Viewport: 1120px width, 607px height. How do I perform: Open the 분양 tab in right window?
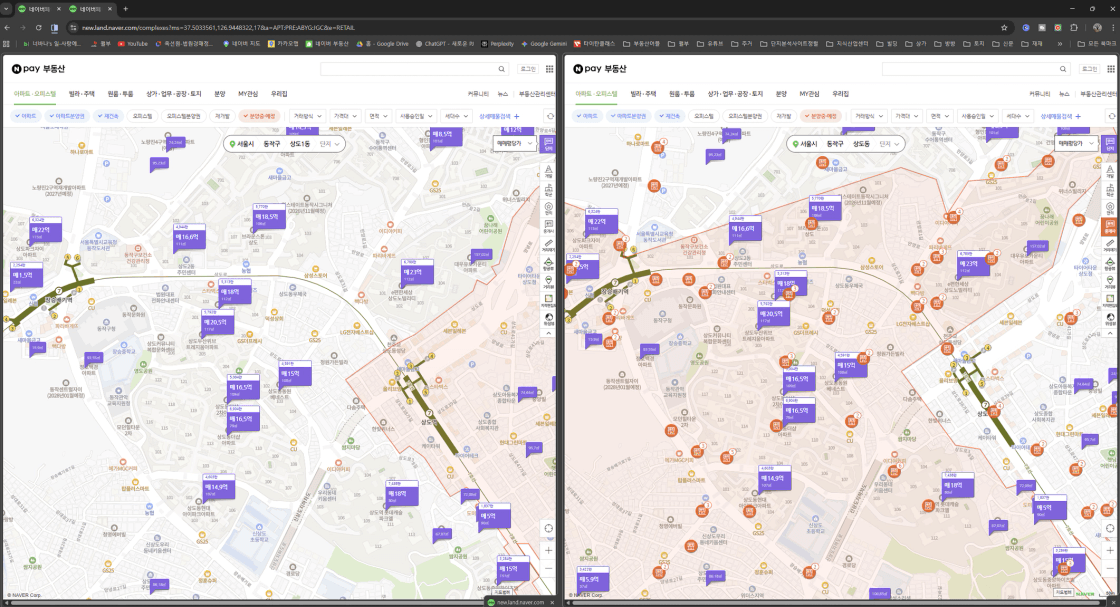pyautogui.click(x=781, y=93)
